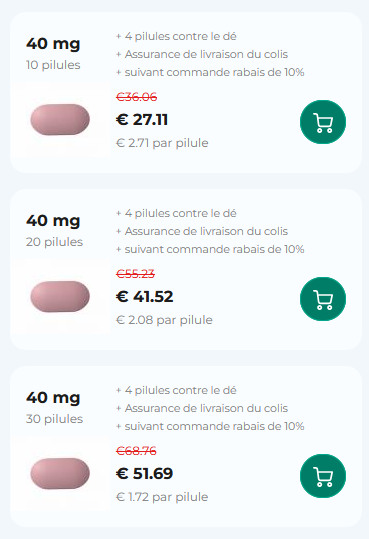Viewport: 369px width, 539px height.
Task: Add 20 pilules pack to cart
Action: coord(323,299)
